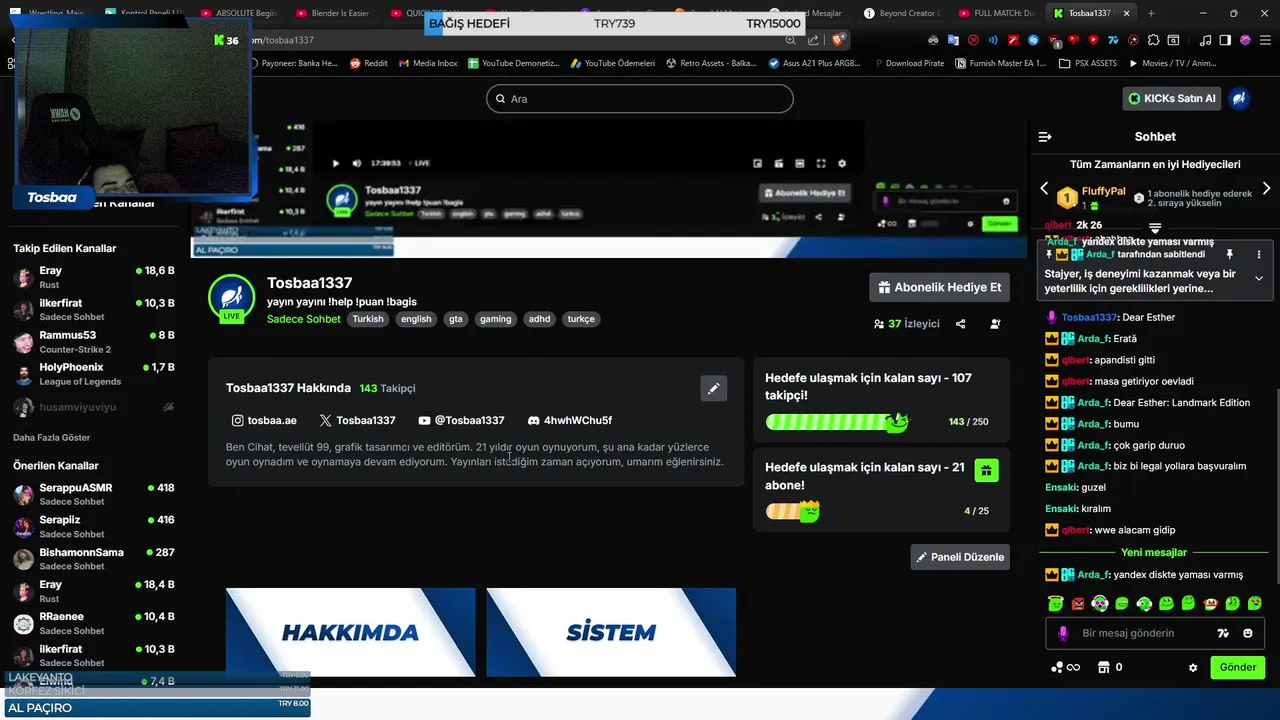
Task: Select the gaming tag
Action: tap(495, 319)
